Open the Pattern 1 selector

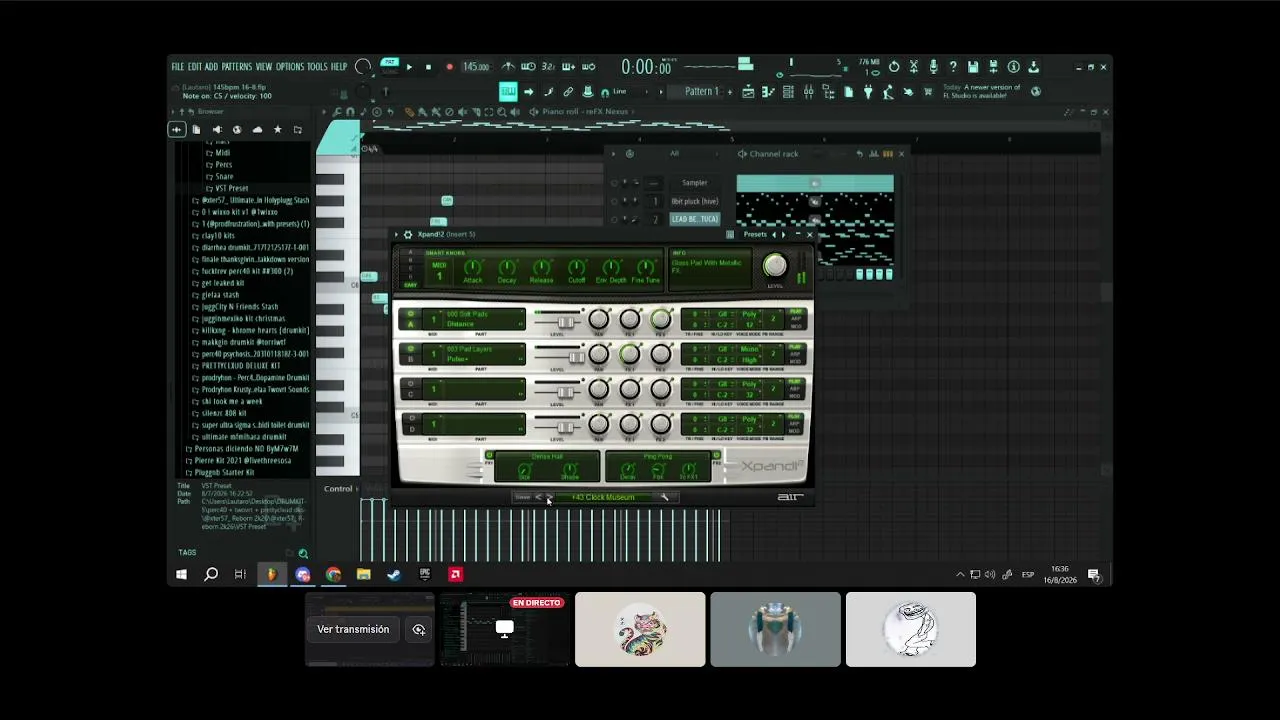point(701,91)
